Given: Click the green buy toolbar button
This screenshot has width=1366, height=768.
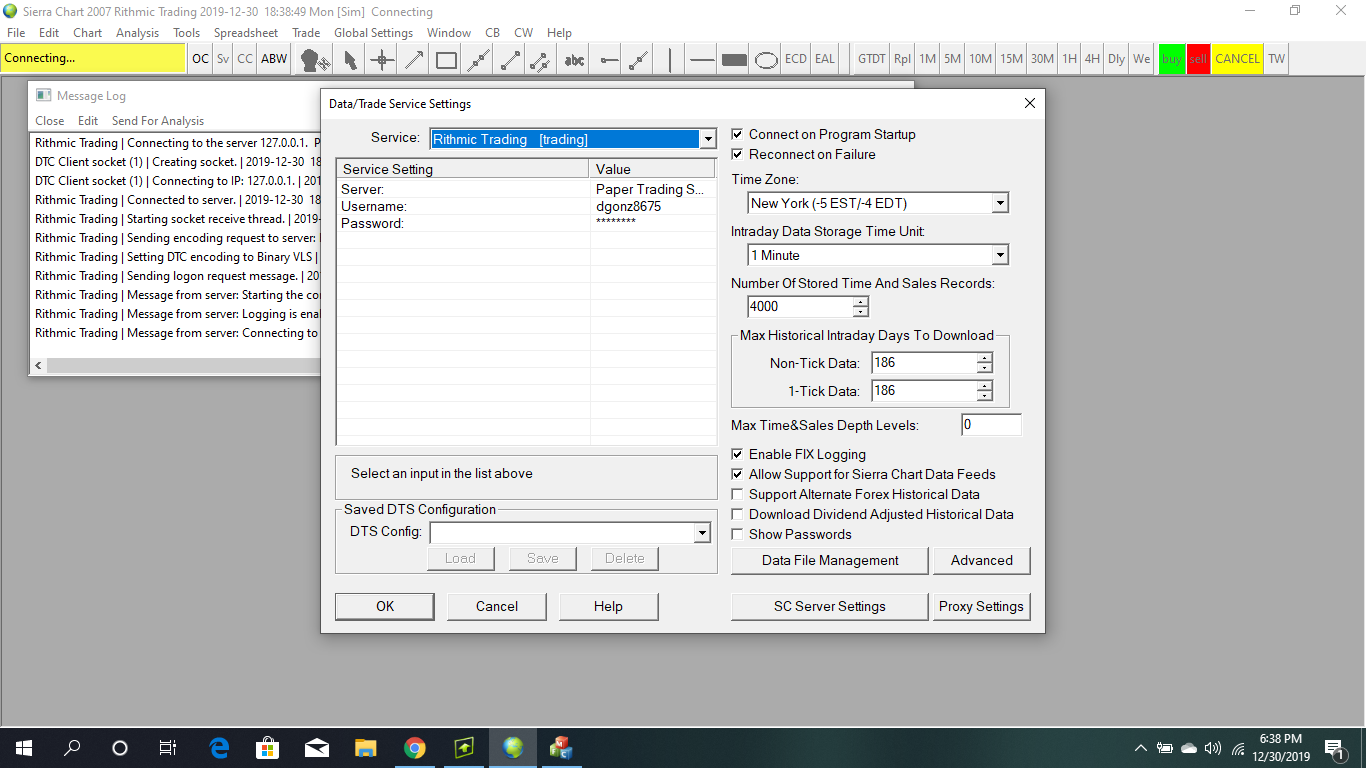Looking at the screenshot, I should 1171,59.
